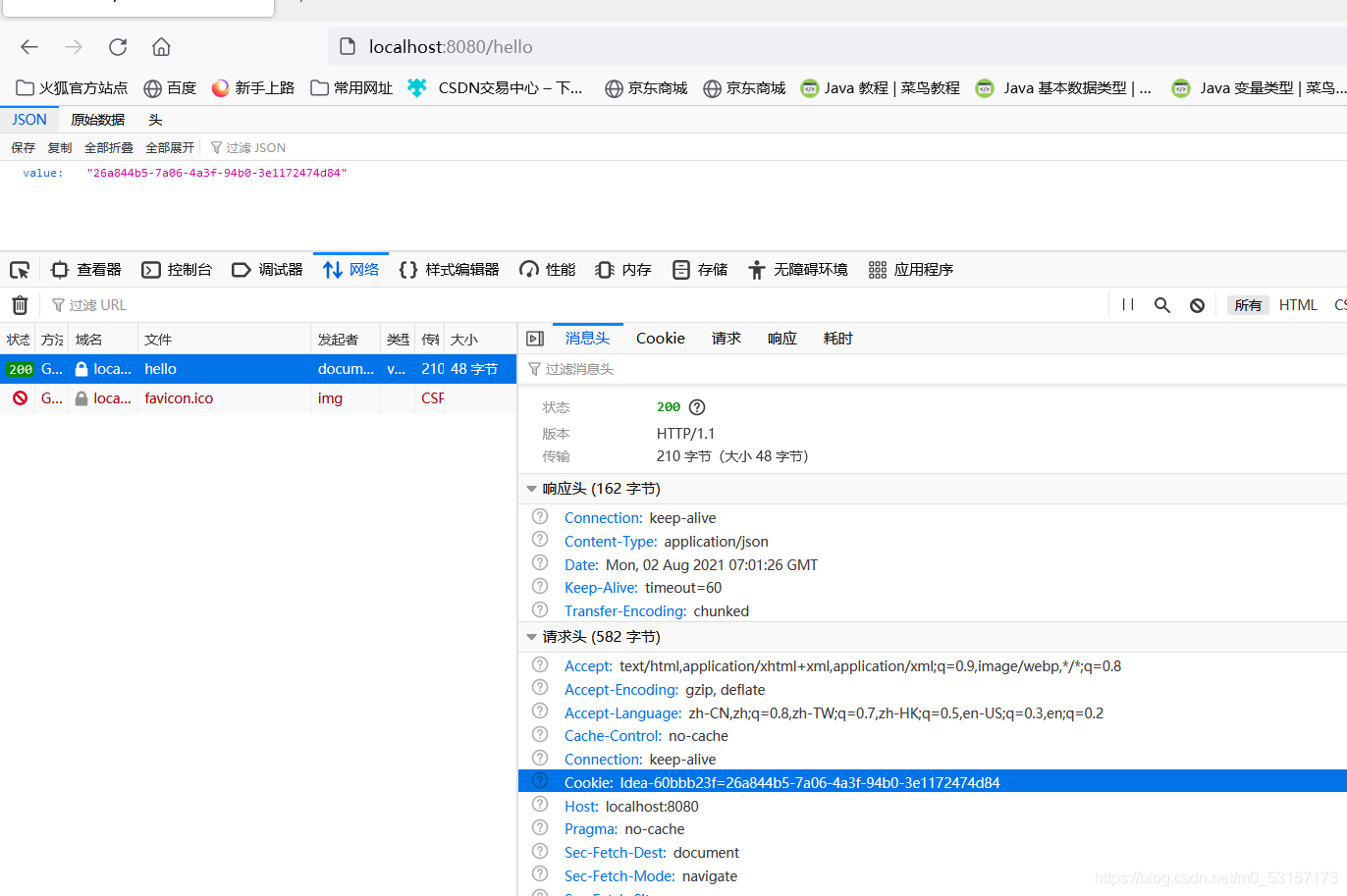
Task: Collapse request details with the panel toggle icon
Action: tap(535, 339)
